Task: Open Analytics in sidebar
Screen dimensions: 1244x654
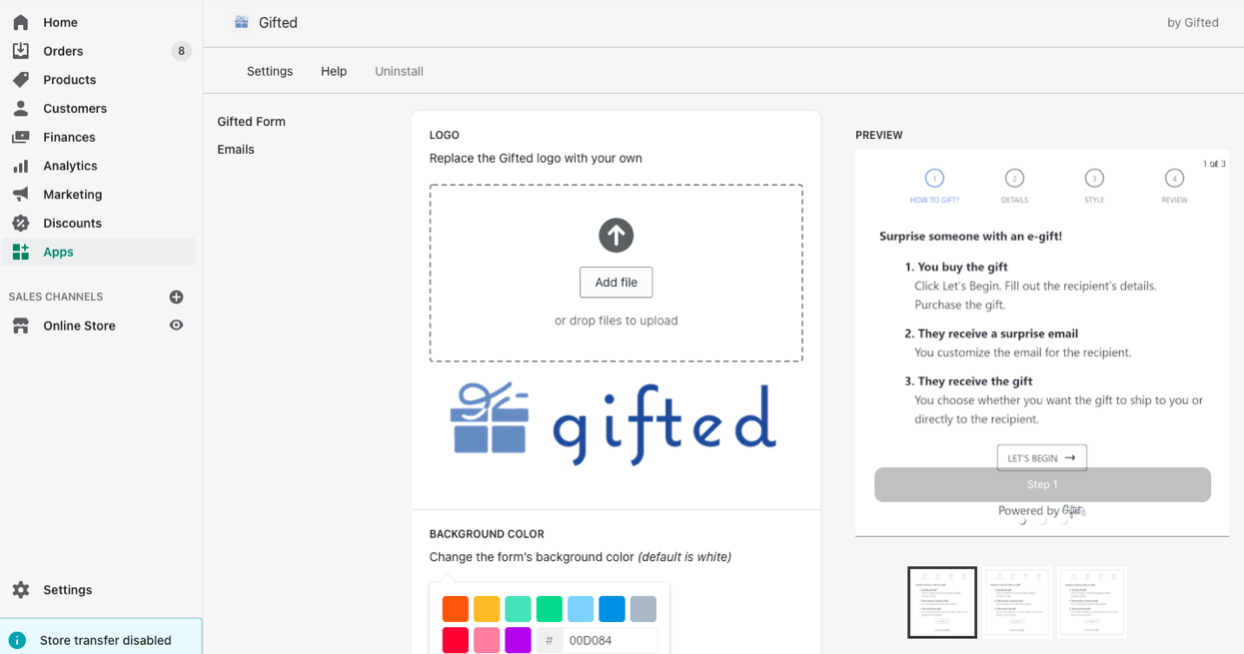Action: (x=70, y=166)
